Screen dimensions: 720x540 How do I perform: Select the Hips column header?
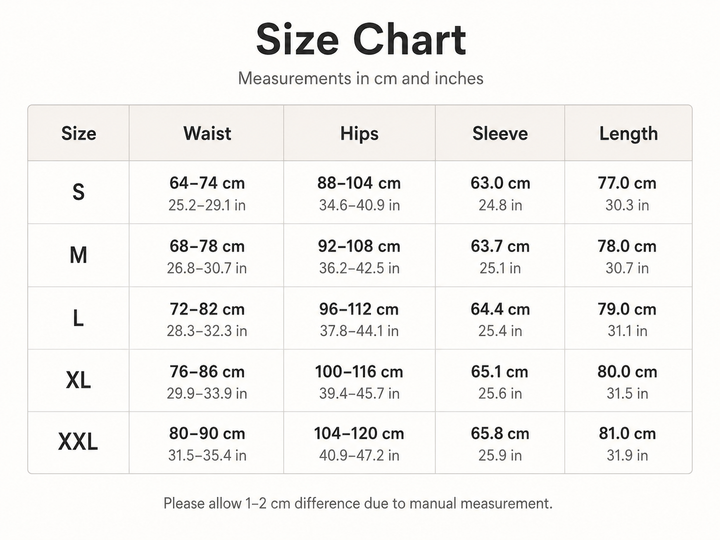click(360, 134)
